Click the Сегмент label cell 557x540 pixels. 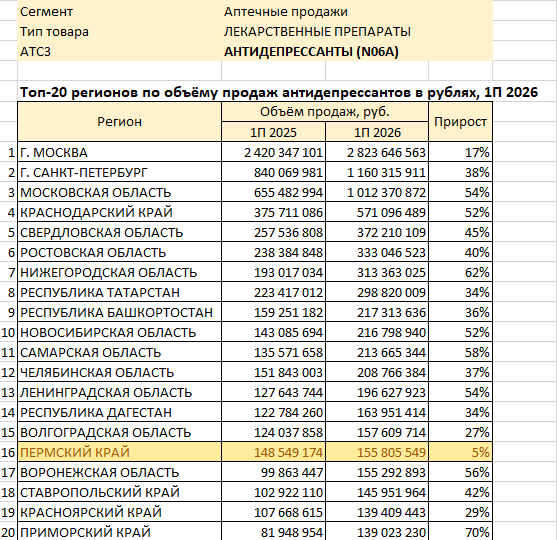pos(119,11)
